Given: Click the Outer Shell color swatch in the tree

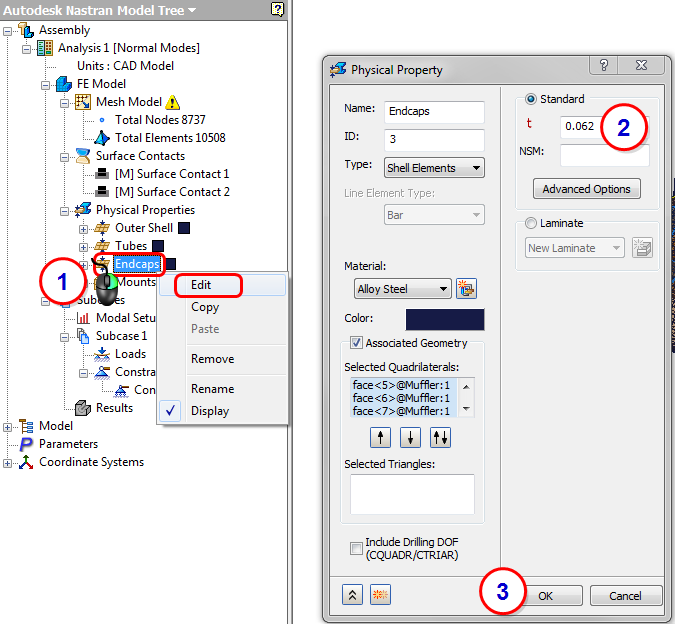Looking at the screenshot, I should pyautogui.click(x=184, y=228).
